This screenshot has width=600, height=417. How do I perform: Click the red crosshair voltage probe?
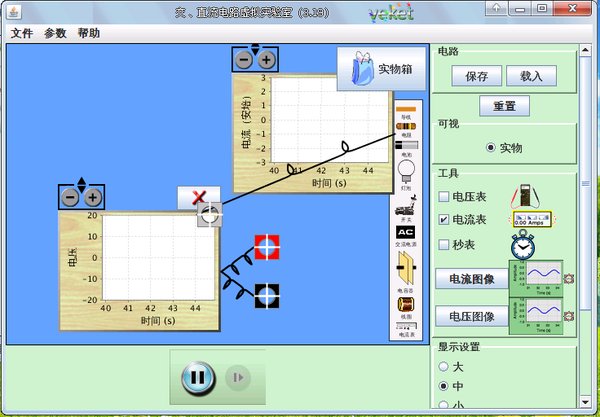click(267, 247)
